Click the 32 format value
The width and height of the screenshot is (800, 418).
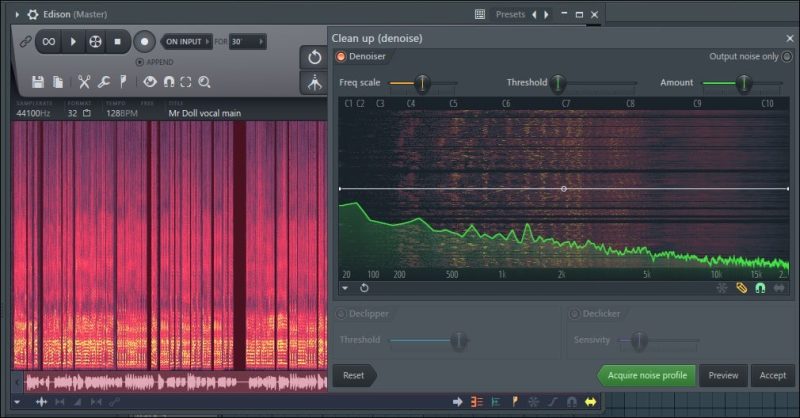pos(72,113)
